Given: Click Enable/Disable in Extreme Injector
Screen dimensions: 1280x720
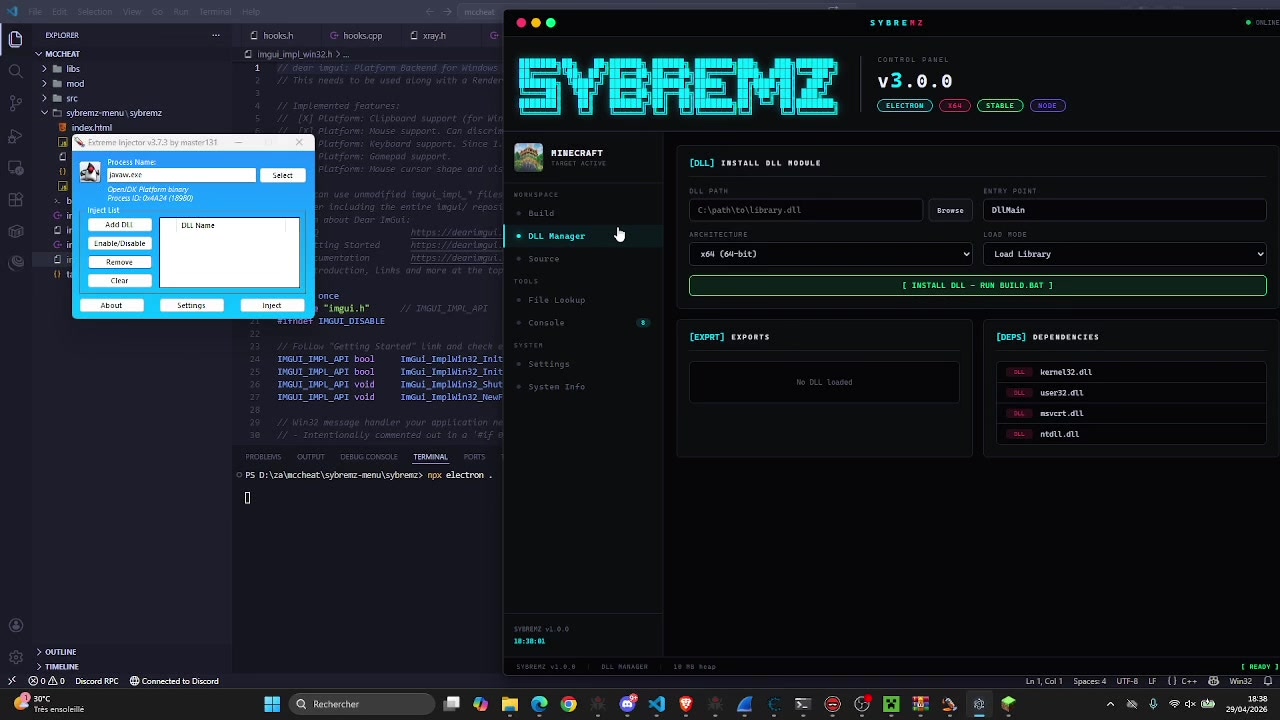Looking at the screenshot, I should click(119, 243).
